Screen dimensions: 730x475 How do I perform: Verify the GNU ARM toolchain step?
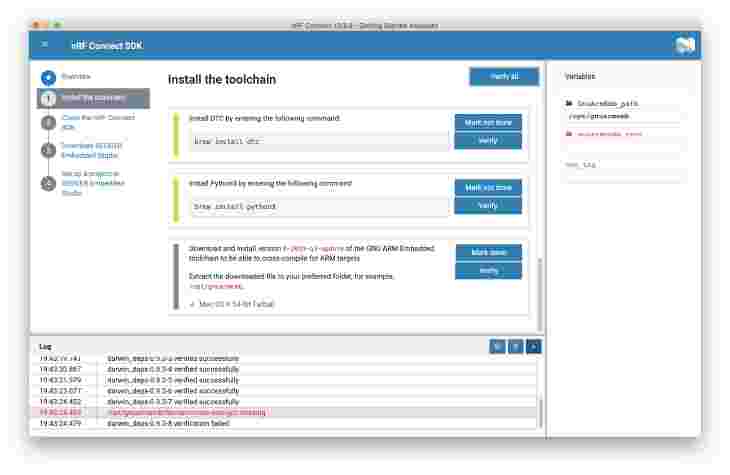click(x=488, y=271)
